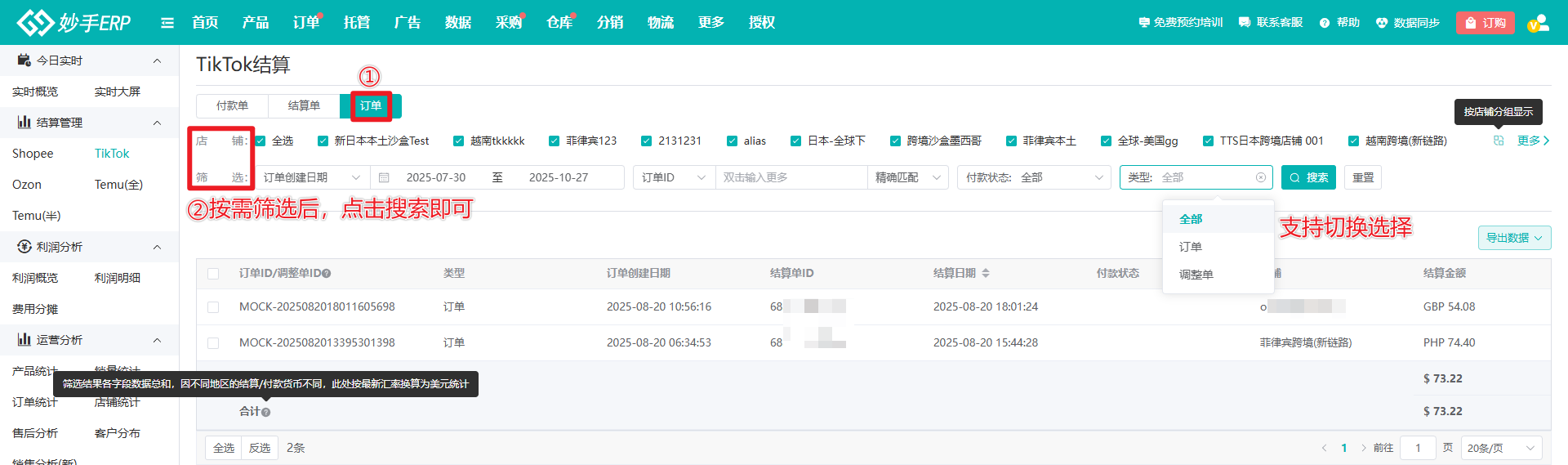
Task: Click the help icon beside 订单ID/调整单ID
Action: coord(327,274)
